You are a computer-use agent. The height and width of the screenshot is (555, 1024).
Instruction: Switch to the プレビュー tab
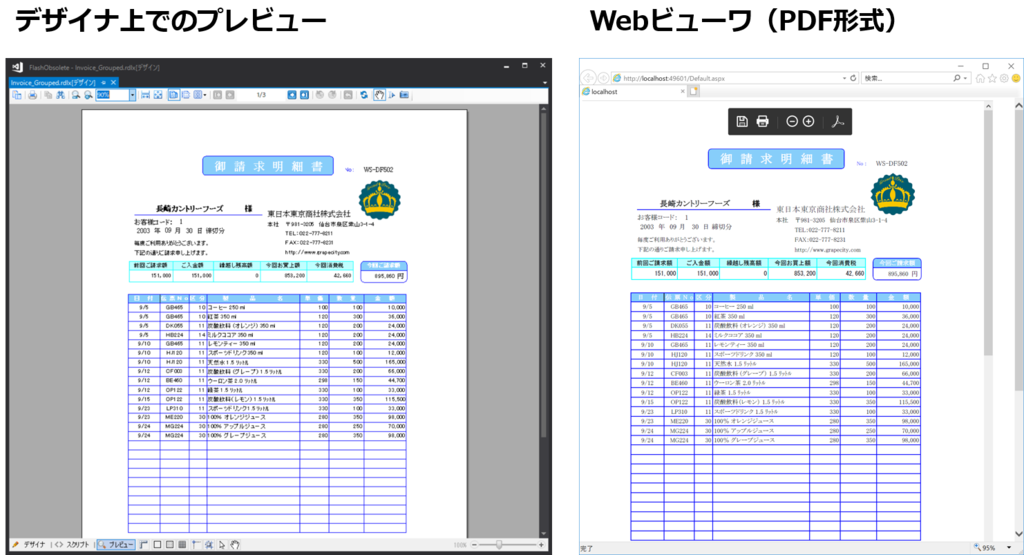point(116,545)
